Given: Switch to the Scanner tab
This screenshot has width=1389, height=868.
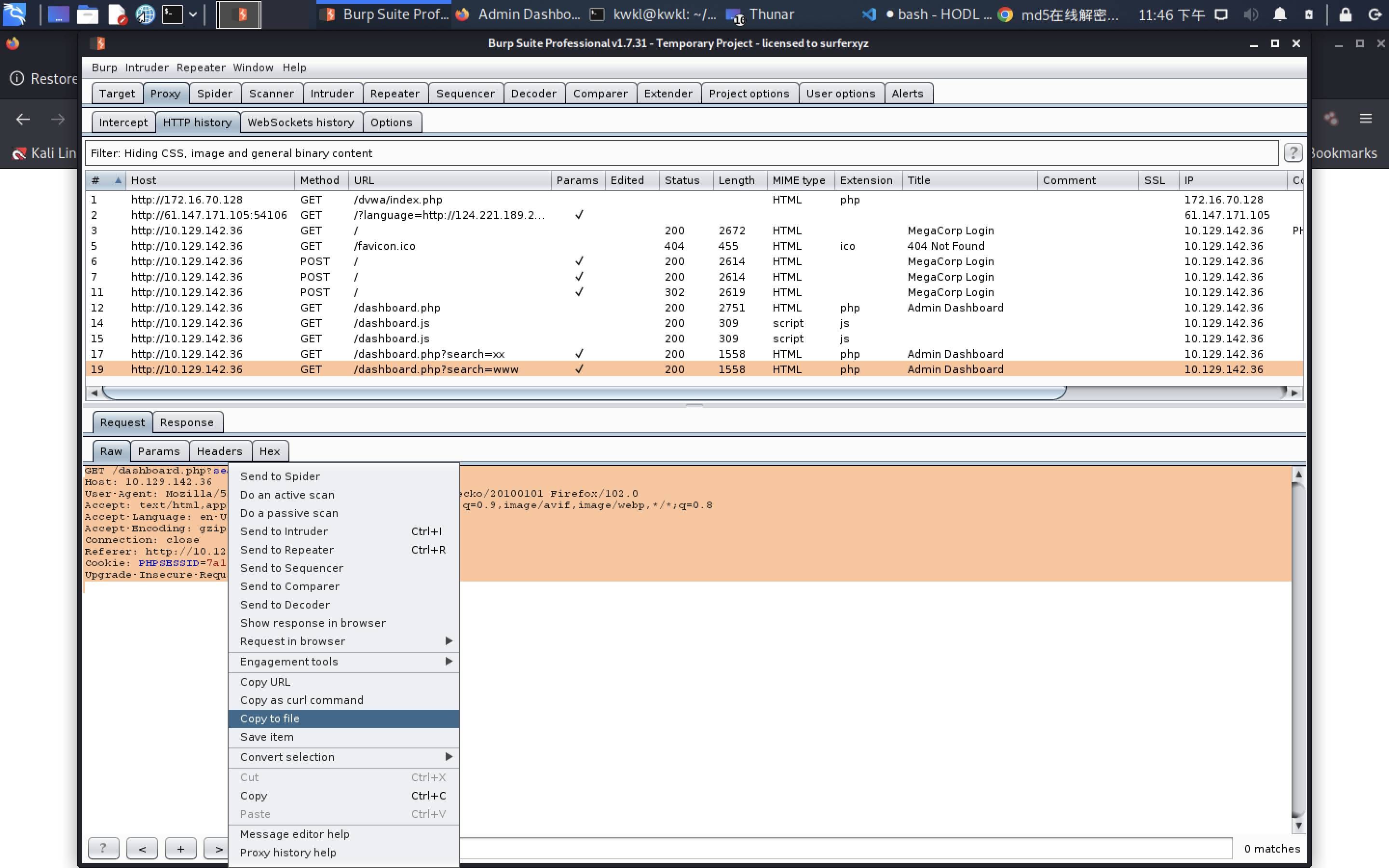Looking at the screenshot, I should (x=272, y=94).
